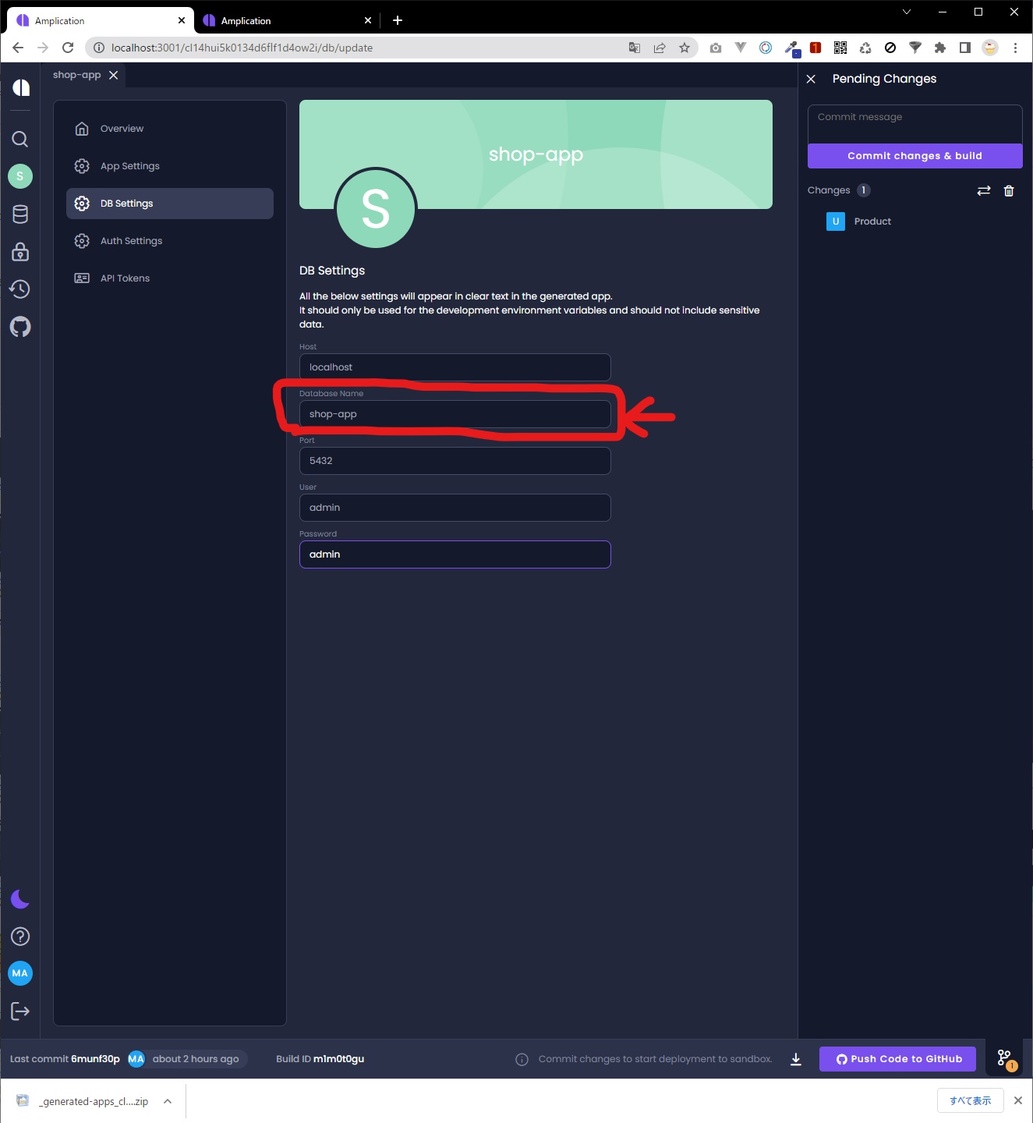Click the Build ID m1m0t0gu
Screen dimensions: 1033x1123
(x=338, y=1059)
